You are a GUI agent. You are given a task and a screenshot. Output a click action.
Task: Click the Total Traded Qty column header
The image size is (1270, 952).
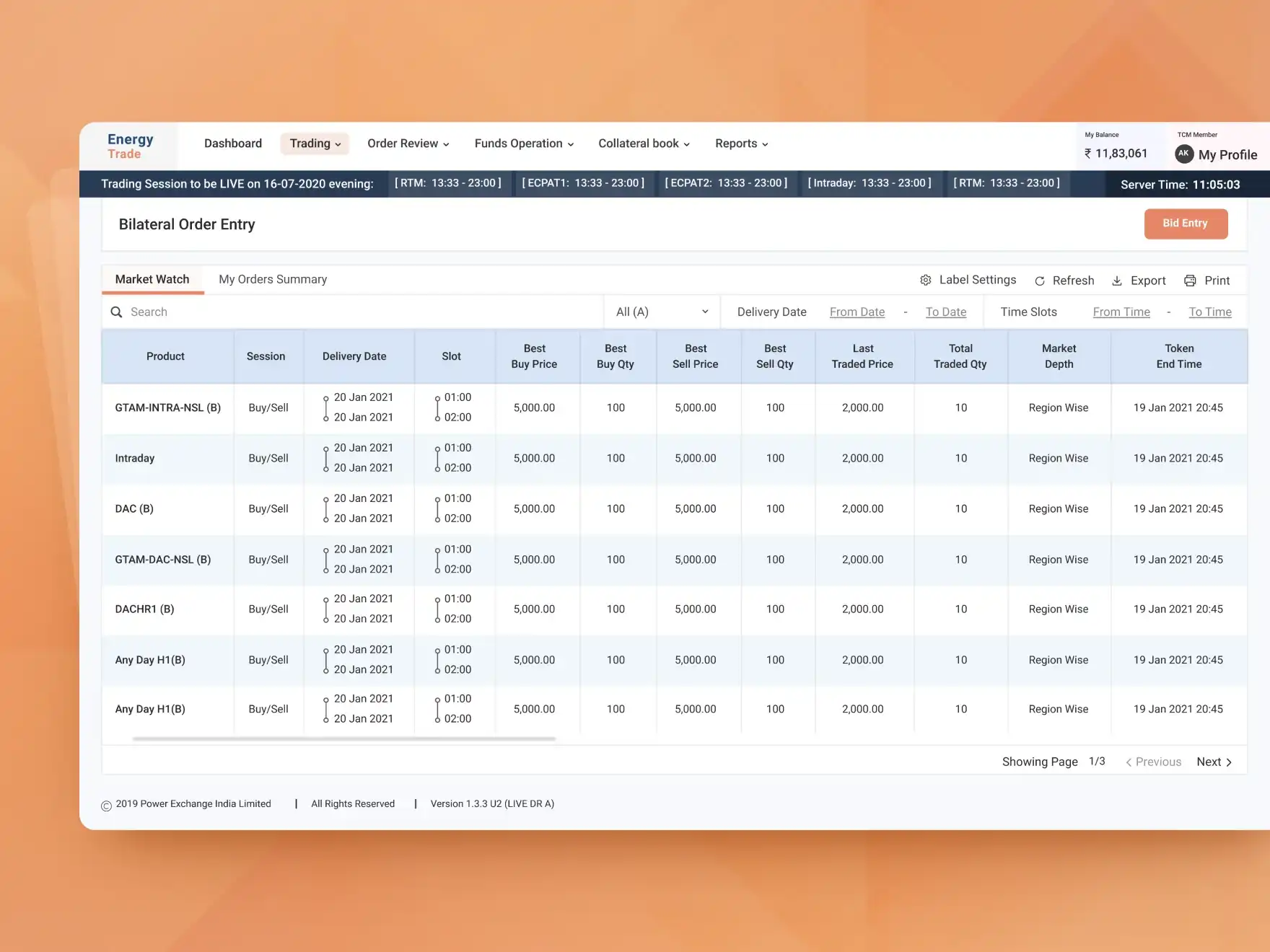[960, 356]
